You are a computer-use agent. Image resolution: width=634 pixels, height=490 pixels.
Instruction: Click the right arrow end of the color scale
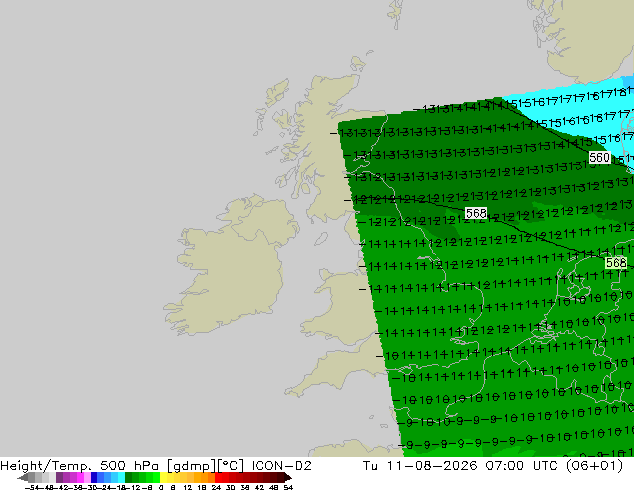pyautogui.click(x=288, y=478)
